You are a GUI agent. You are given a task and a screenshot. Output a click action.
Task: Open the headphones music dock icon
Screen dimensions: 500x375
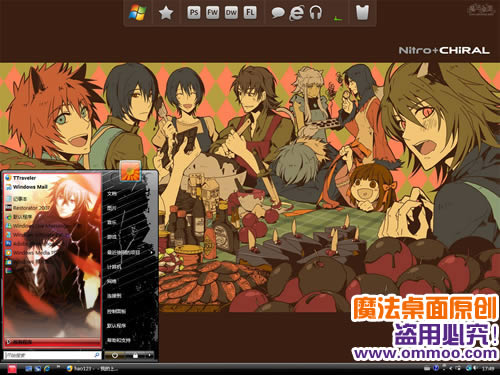(315, 13)
